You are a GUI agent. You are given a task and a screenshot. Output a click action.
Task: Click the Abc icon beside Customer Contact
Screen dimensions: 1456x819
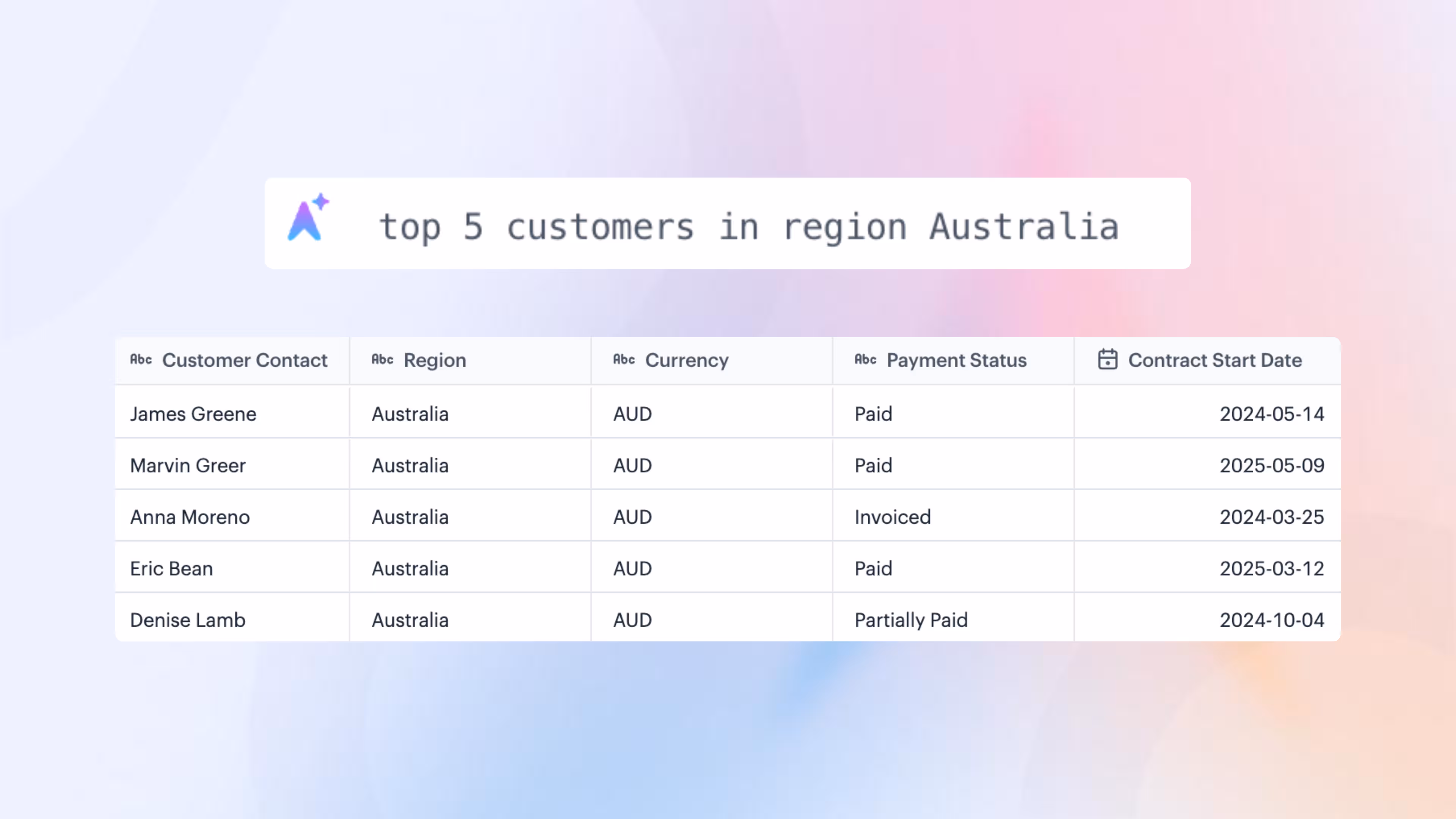coord(141,359)
